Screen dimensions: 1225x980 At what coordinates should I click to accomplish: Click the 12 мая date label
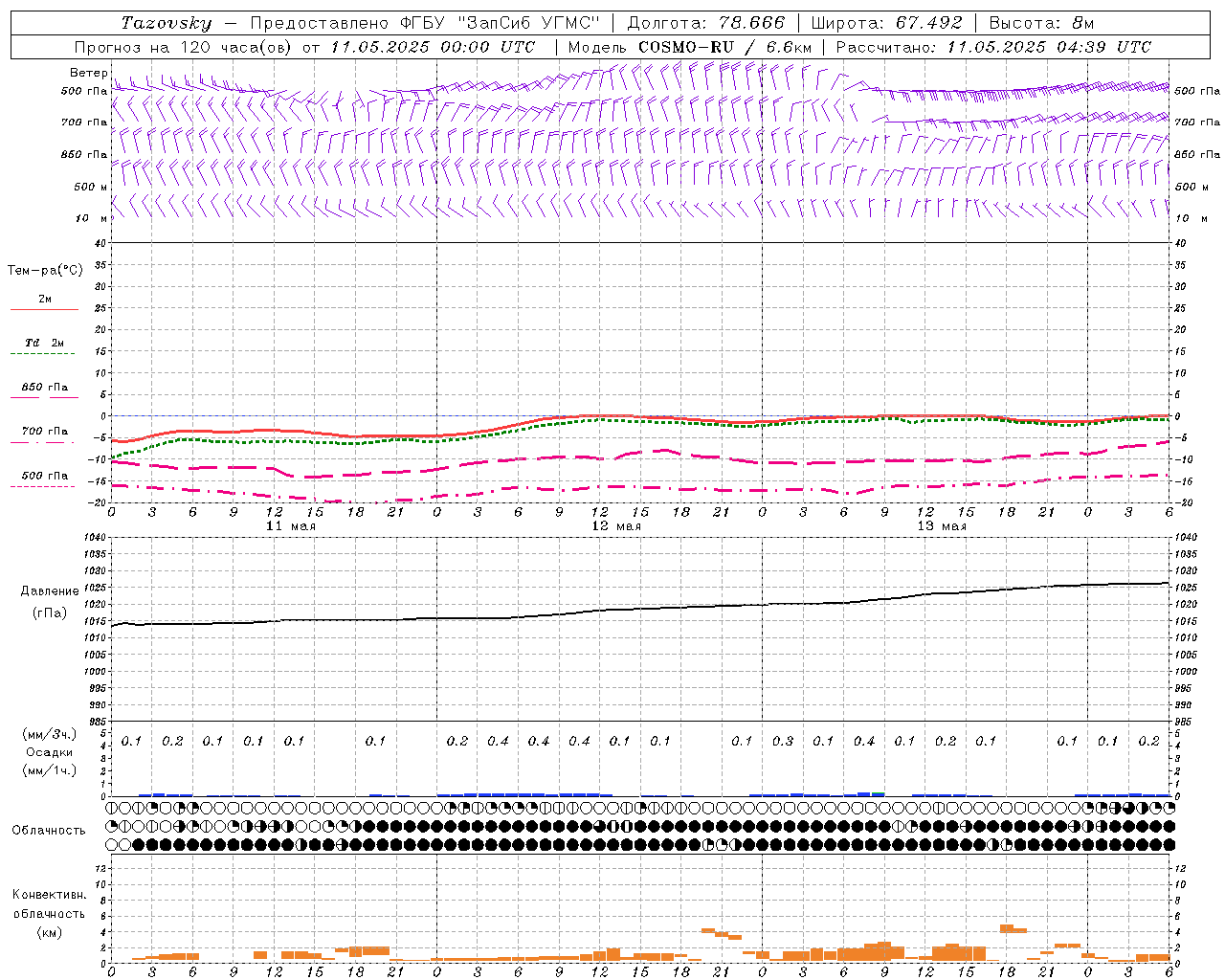point(616,526)
